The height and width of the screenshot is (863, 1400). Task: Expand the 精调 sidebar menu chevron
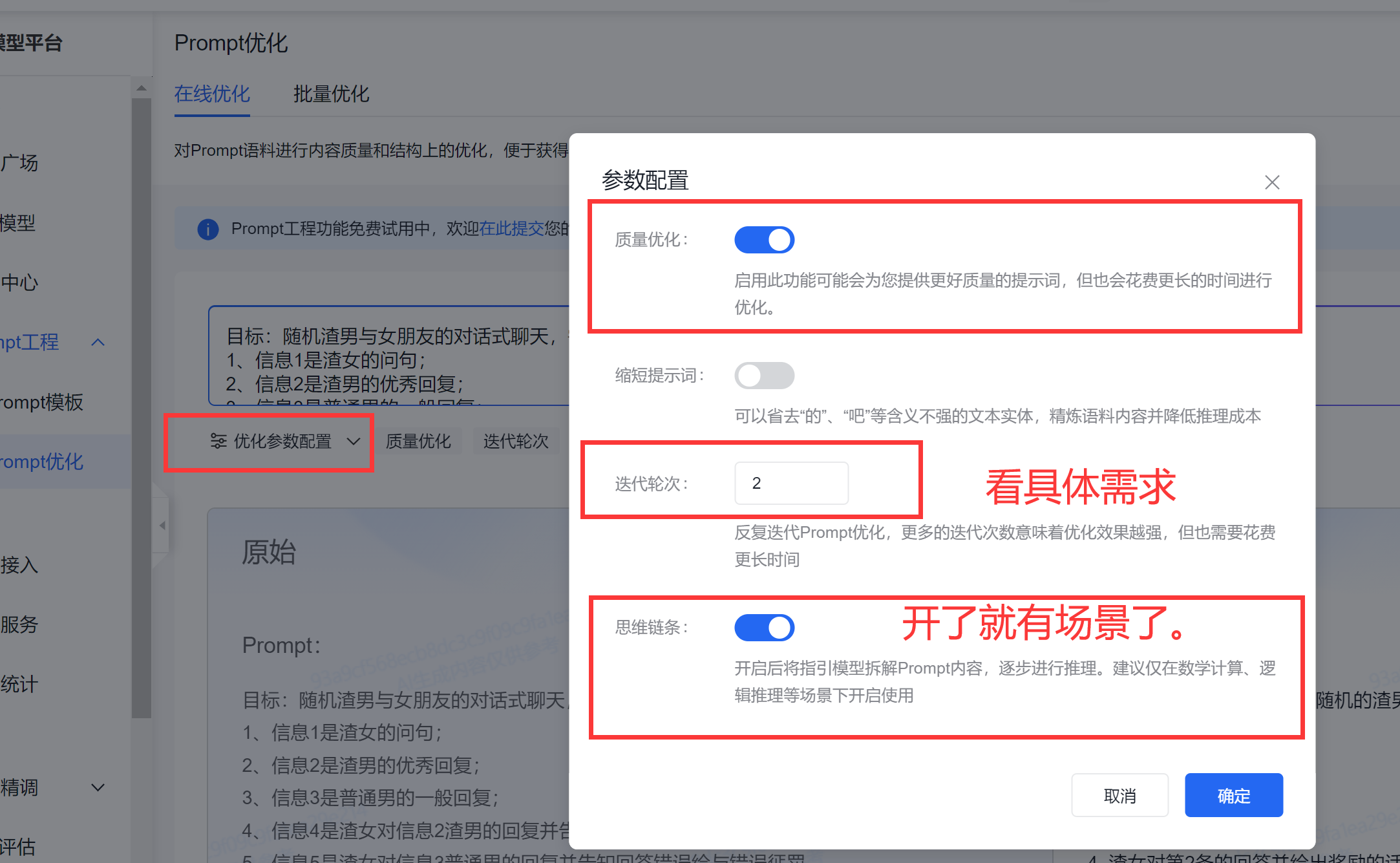(x=98, y=787)
